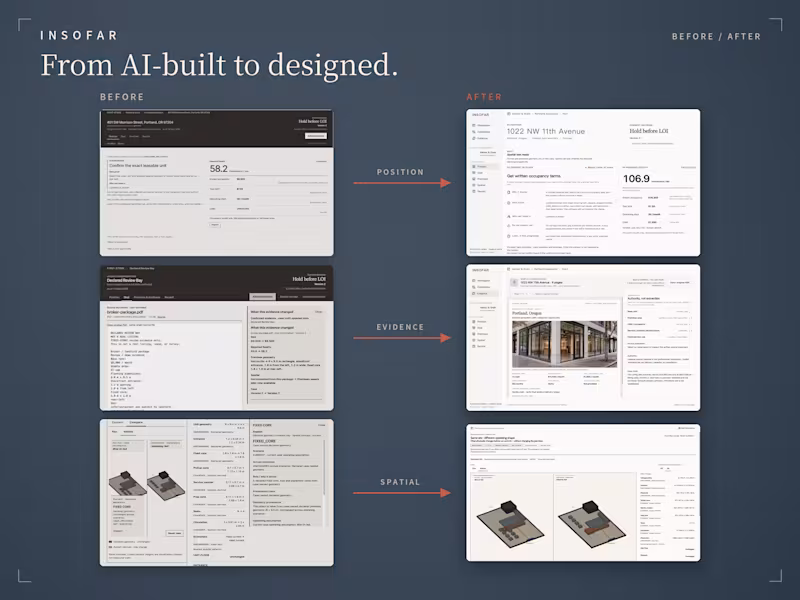This screenshot has width=800, height=600.
Task: Click 'Hold before LOI' in Before evidence header
Action: coord(309,279)
